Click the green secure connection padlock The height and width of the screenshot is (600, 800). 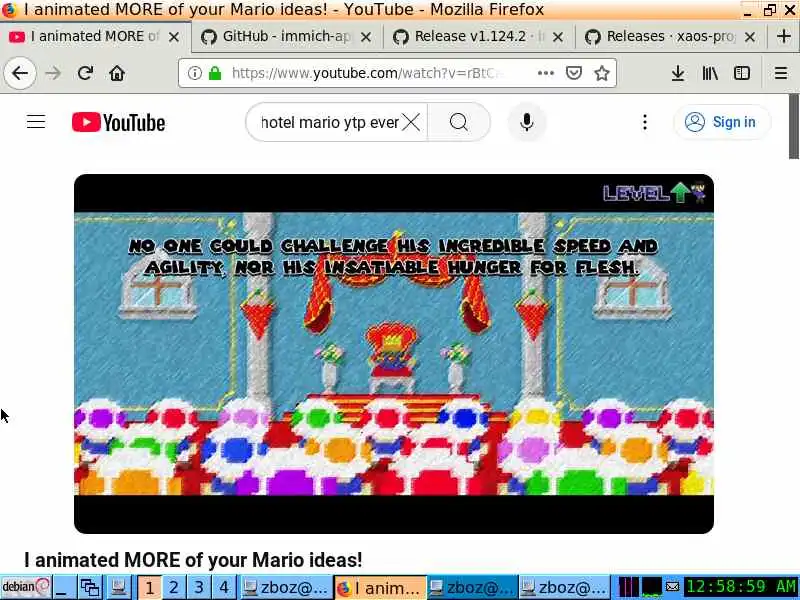(x=215, y=73)
